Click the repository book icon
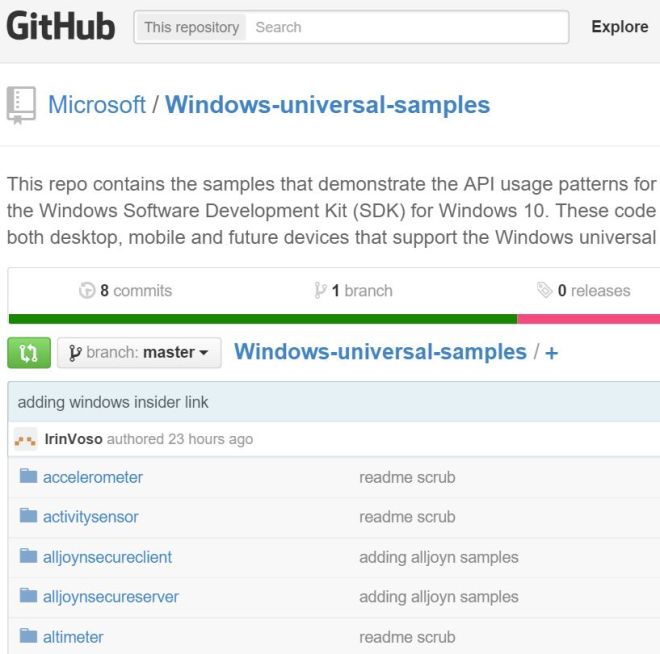 click(20, 104)
